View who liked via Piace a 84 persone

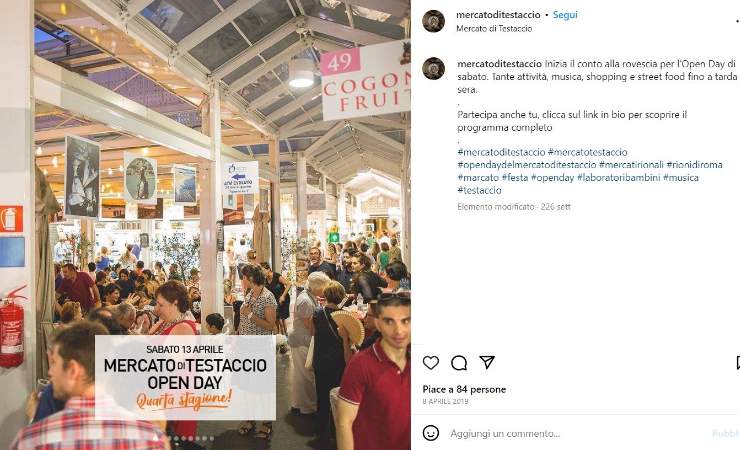(464, 390)
